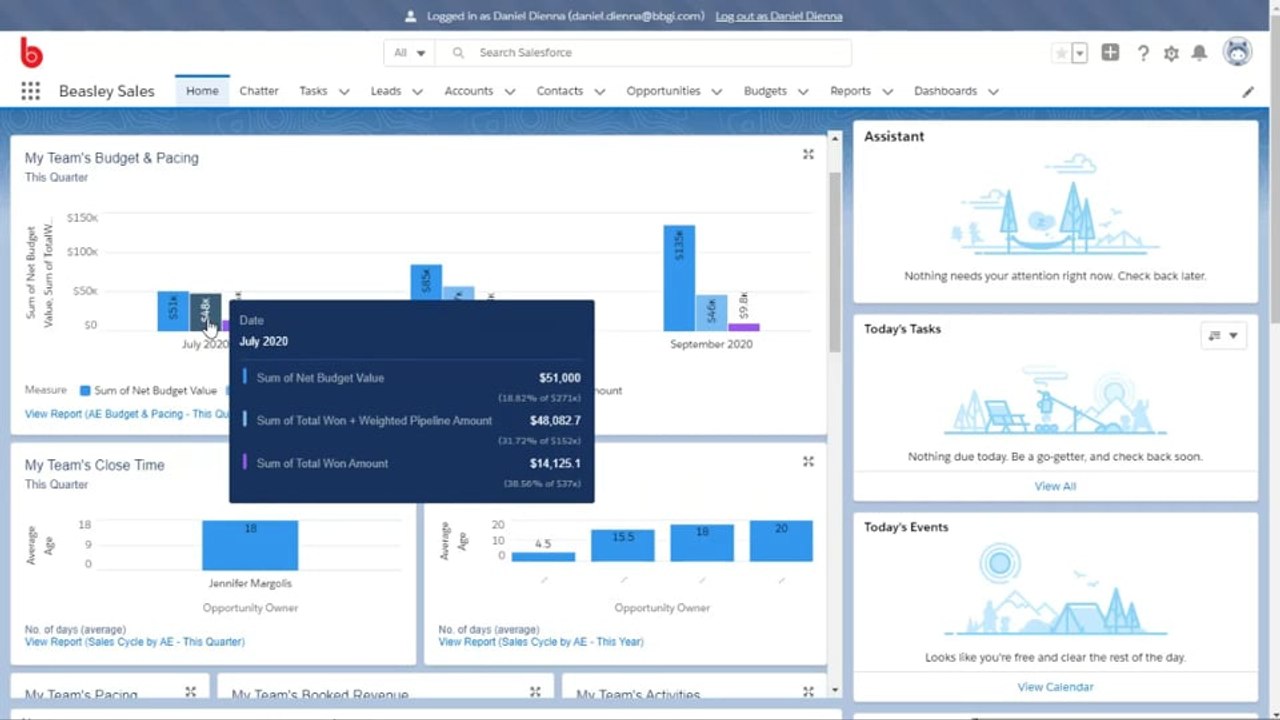Open the Notifications bell icon

tap(1199, 53)
